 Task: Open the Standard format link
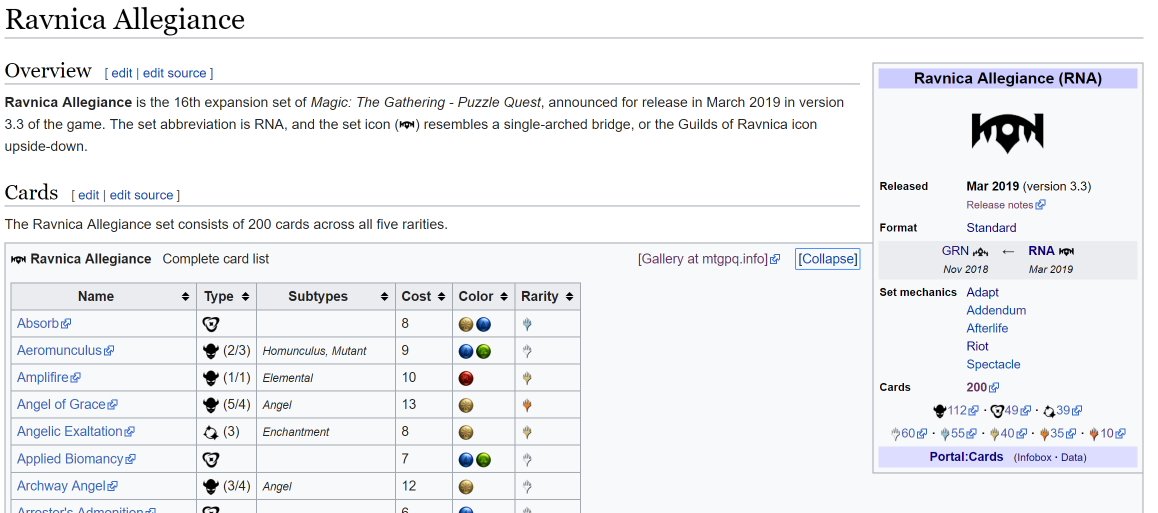tap(991, 227)
